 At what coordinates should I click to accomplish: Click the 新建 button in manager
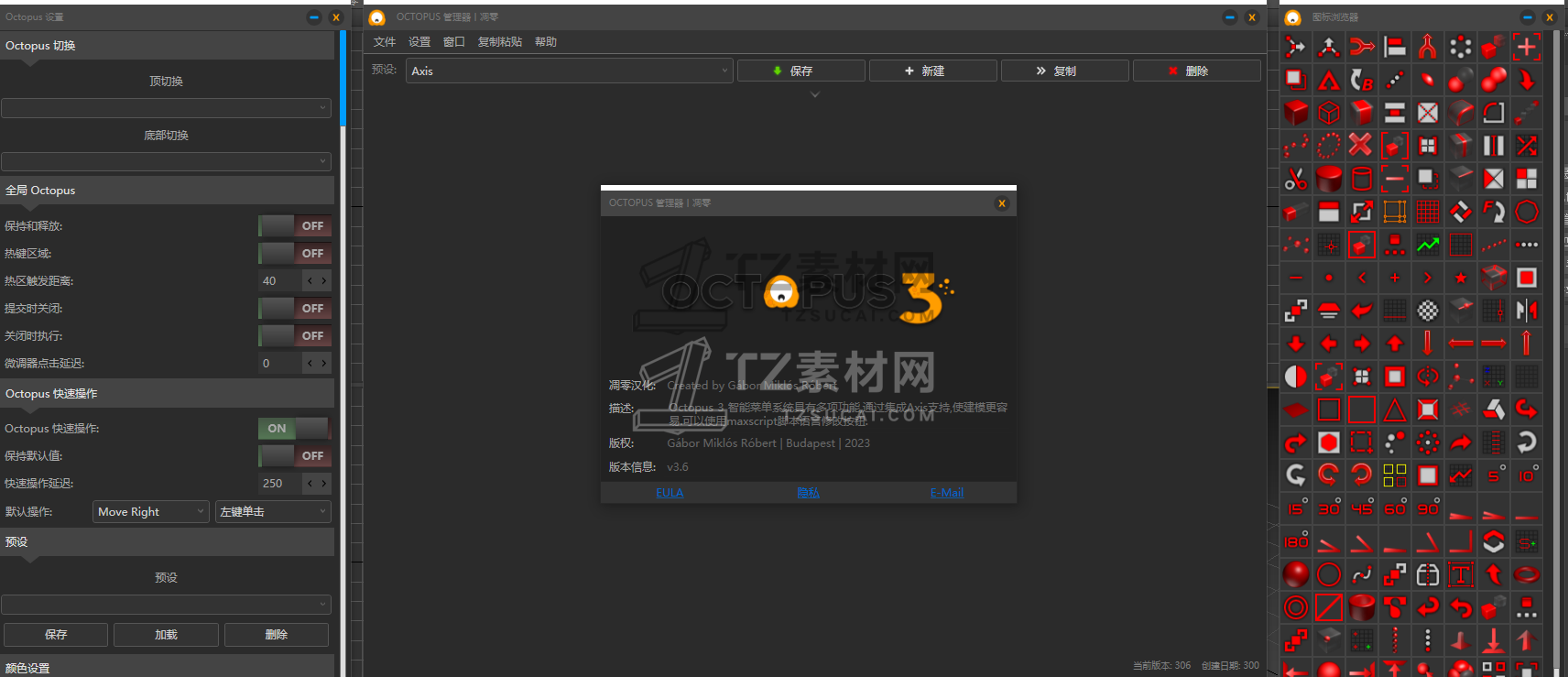(932, 71)
